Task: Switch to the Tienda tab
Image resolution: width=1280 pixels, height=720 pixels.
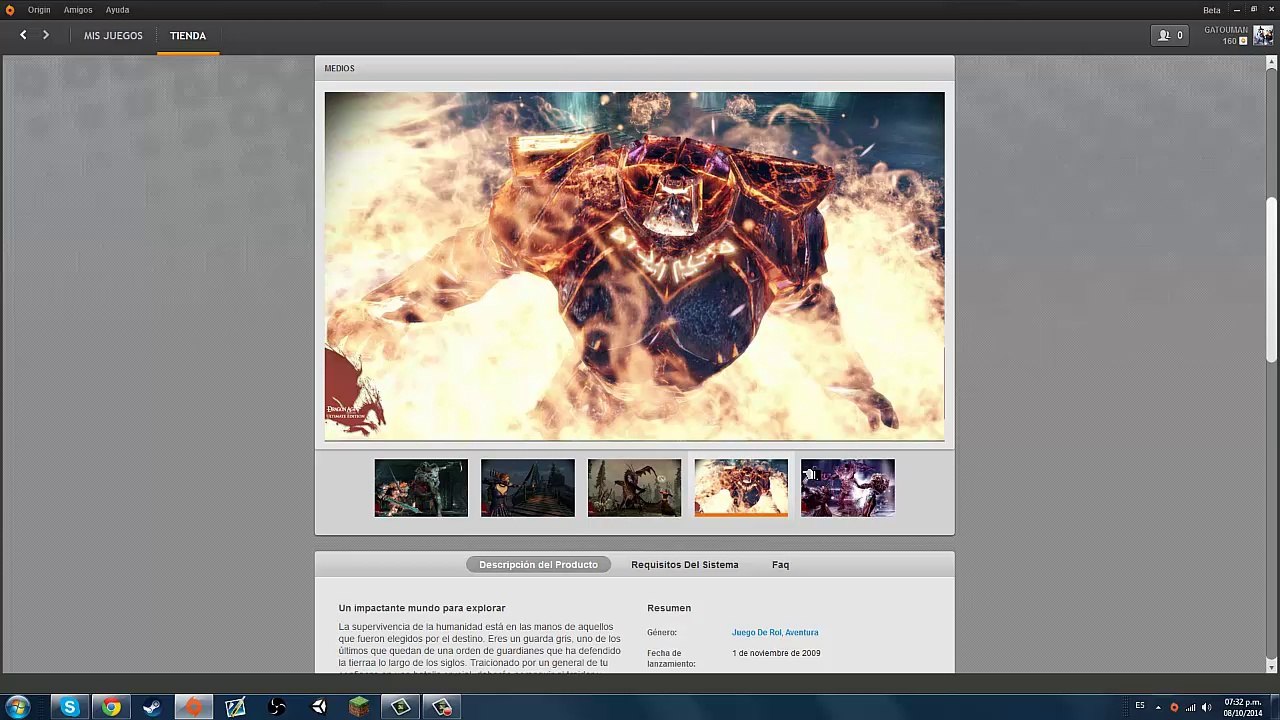Action: (x=188, y=36)
